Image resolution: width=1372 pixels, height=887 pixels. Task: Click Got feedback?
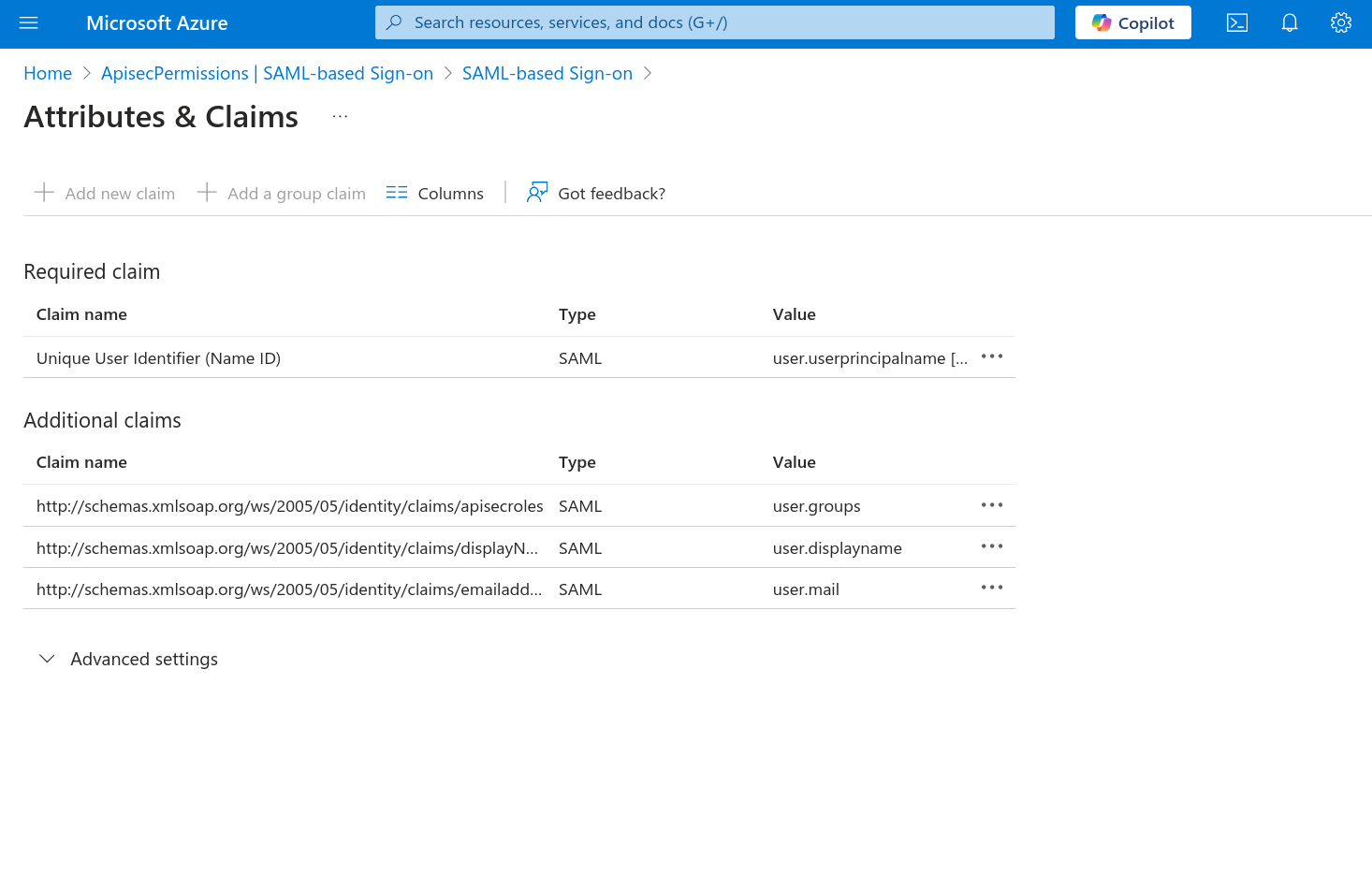click(x=596, y=194)
